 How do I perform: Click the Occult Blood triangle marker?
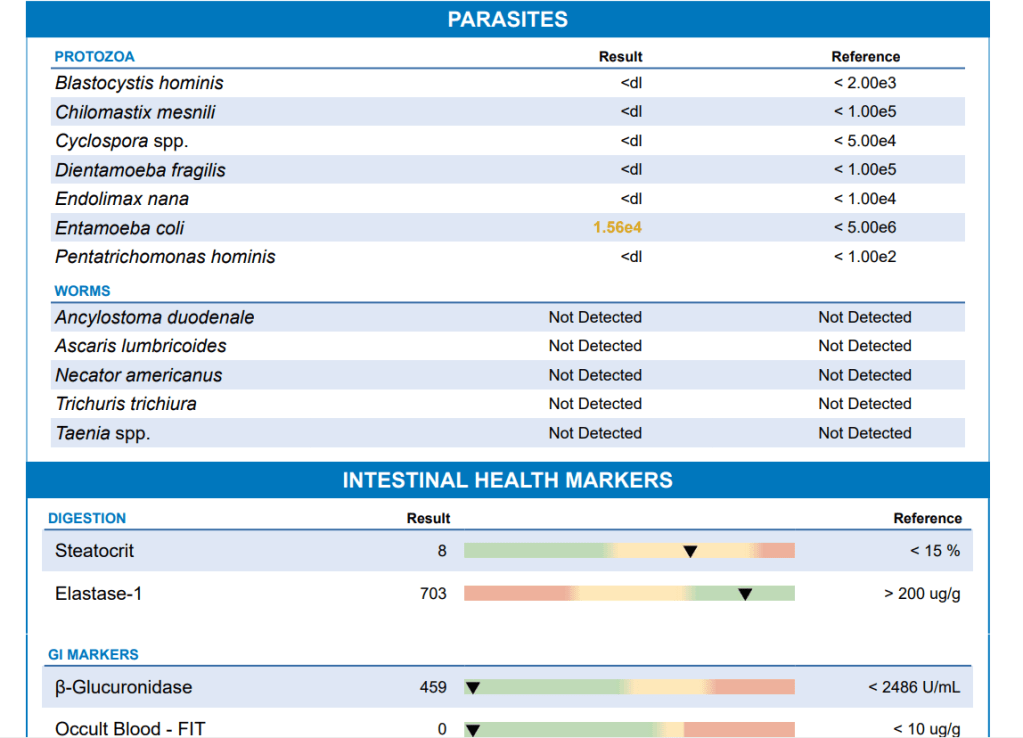pos(474,729)
